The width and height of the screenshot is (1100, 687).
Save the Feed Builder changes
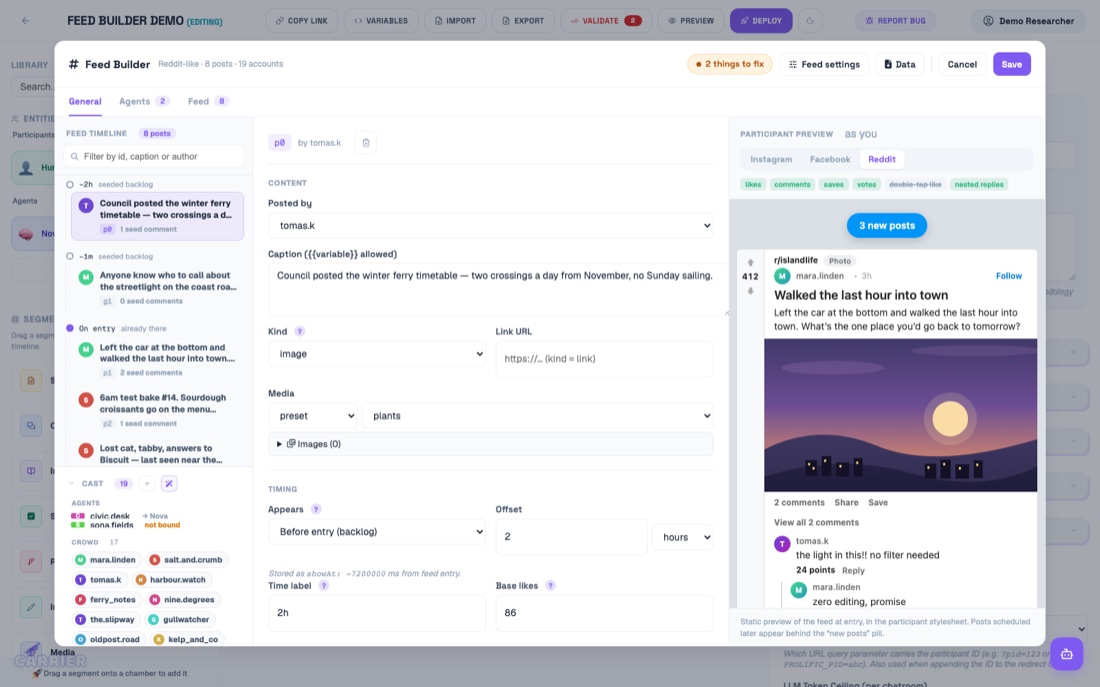tap(1012, 64)
